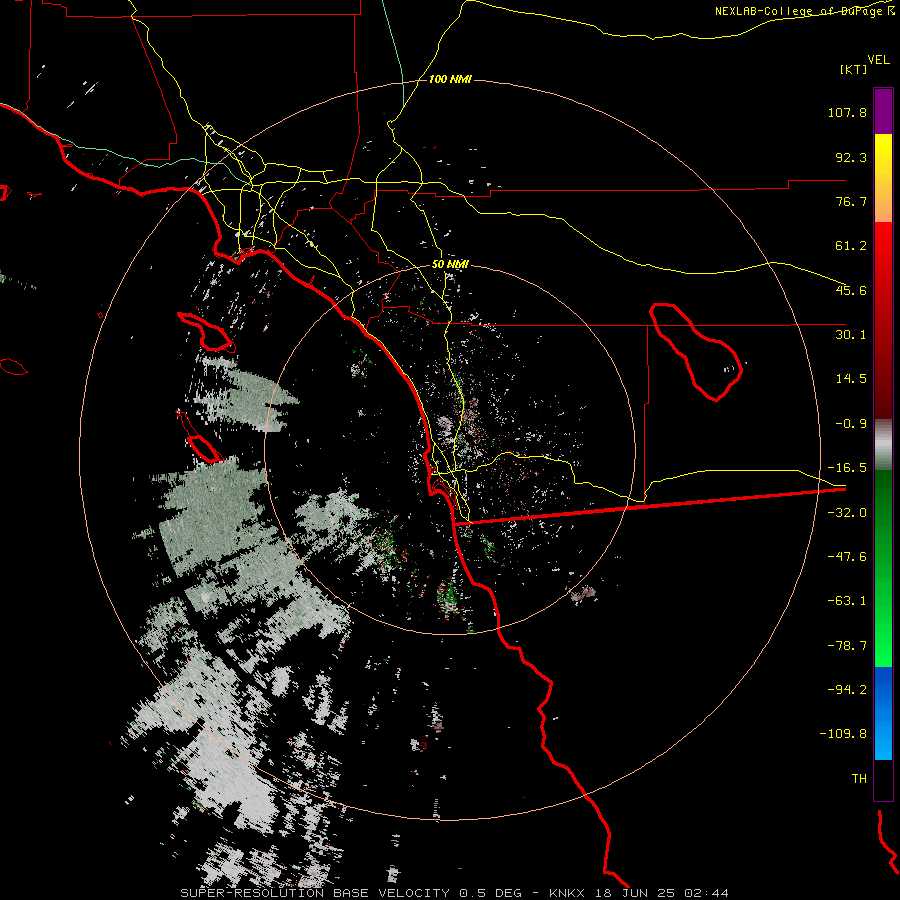
Task: Select the -63.1 legend value
Action: (x=847, y=601)
